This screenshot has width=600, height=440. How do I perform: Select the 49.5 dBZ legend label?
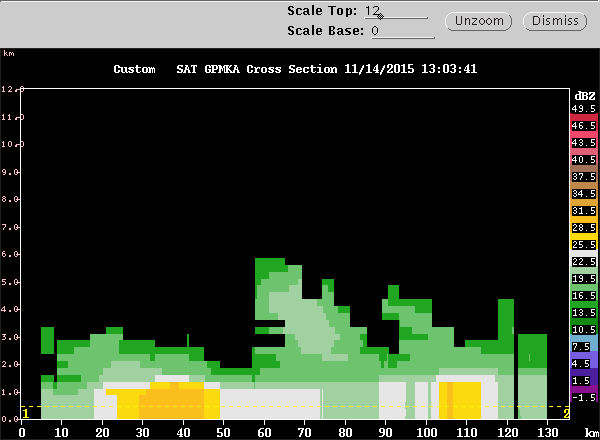(x=584, y=109)
